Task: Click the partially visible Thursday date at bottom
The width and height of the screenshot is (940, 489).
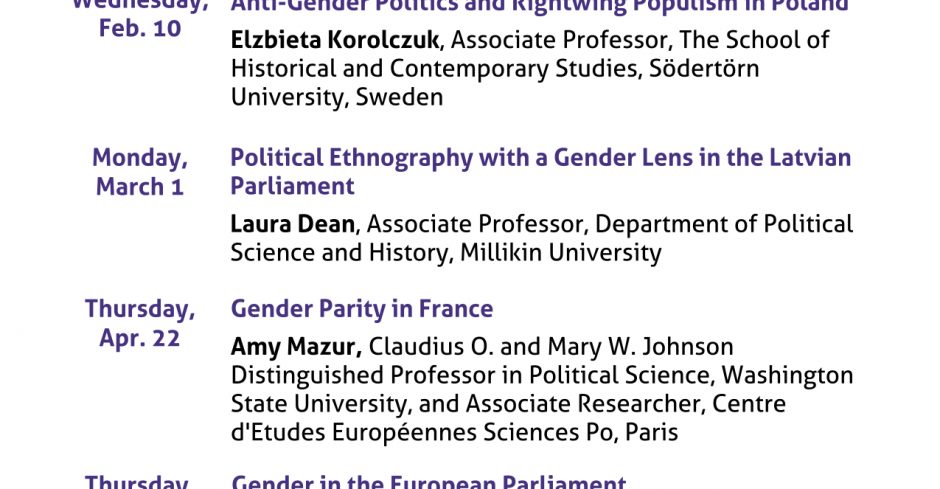Action: tap(137, 481)
